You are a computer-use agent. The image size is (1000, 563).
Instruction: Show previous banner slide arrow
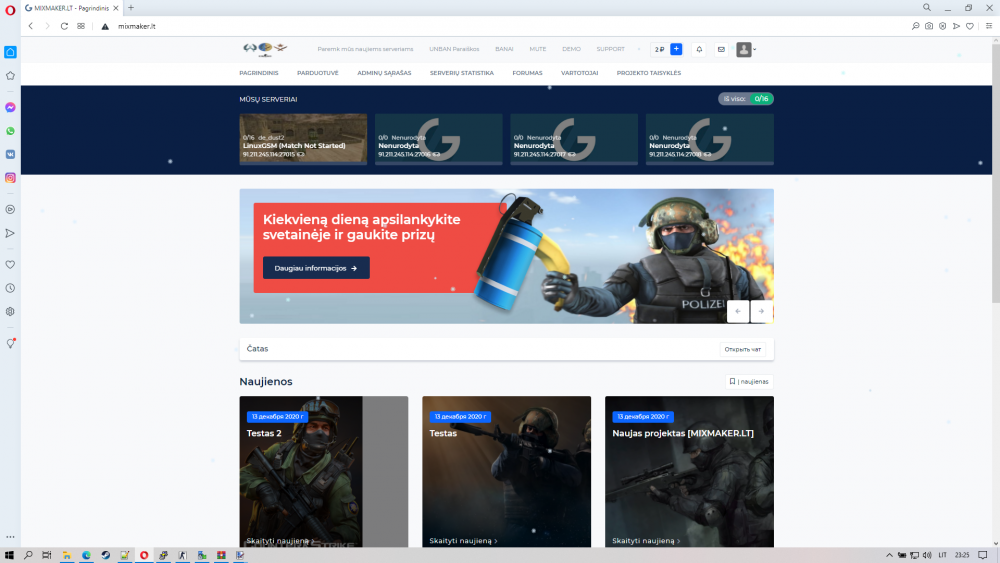coord(738,311)
